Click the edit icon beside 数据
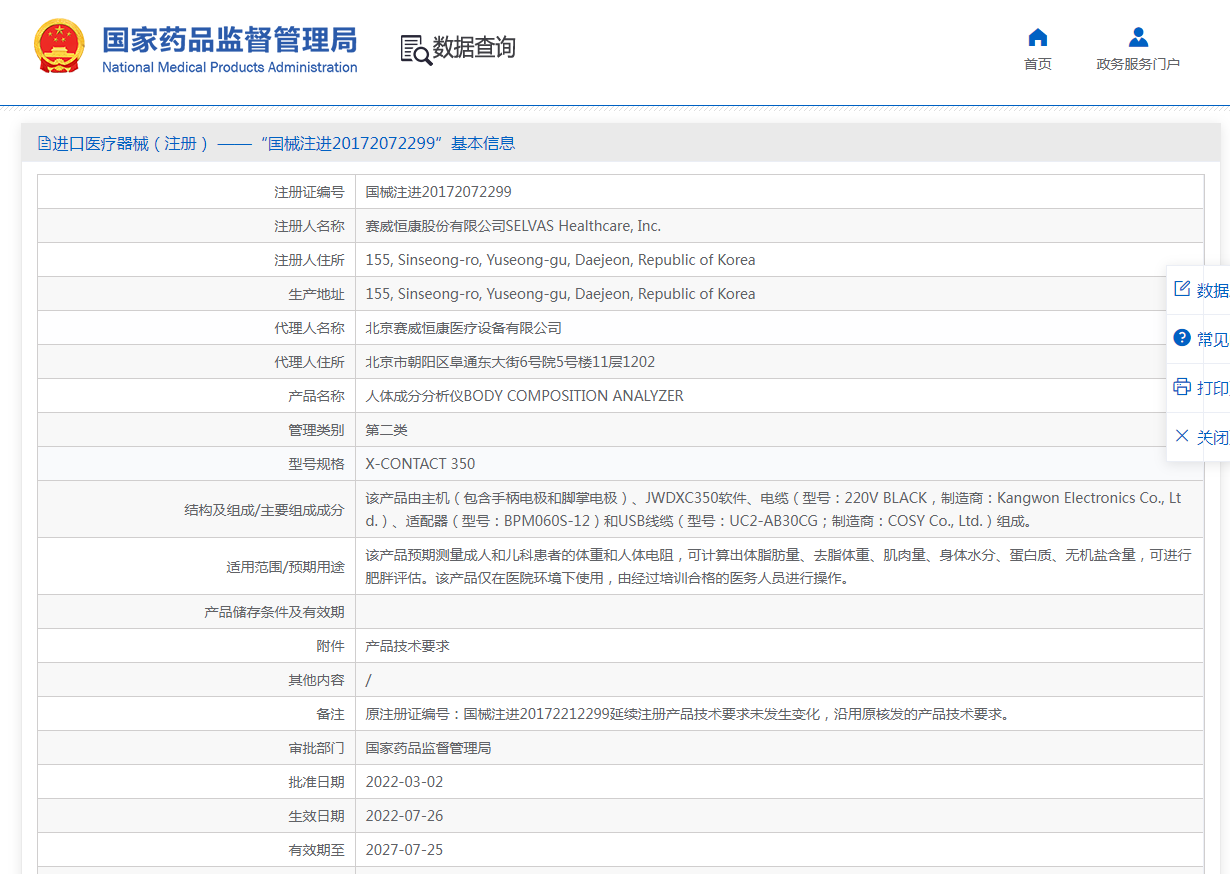Image resolution: width=1230 pixels, height=874 pixels. click(1182, 289)
